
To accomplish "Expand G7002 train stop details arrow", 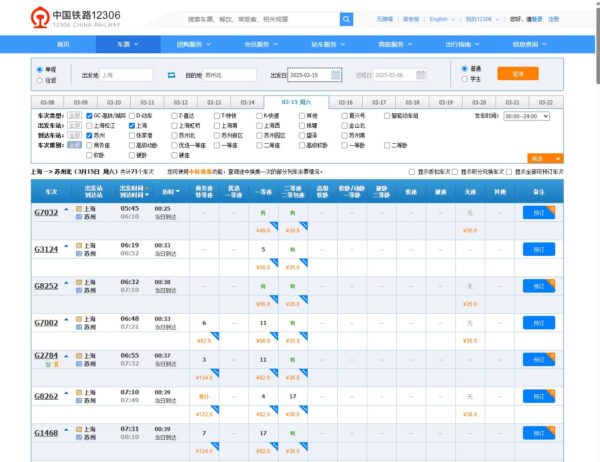I will (67, 322).
